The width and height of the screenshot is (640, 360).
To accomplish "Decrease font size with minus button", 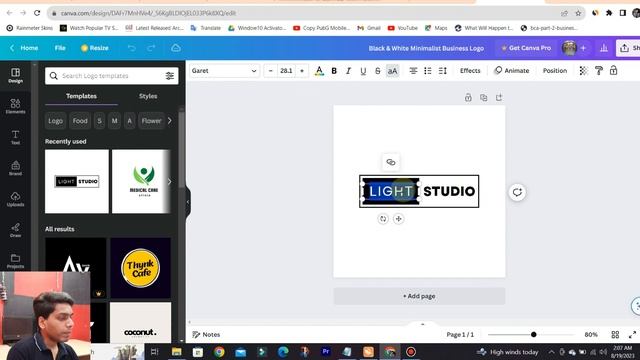I will click(x=270, y=71).
